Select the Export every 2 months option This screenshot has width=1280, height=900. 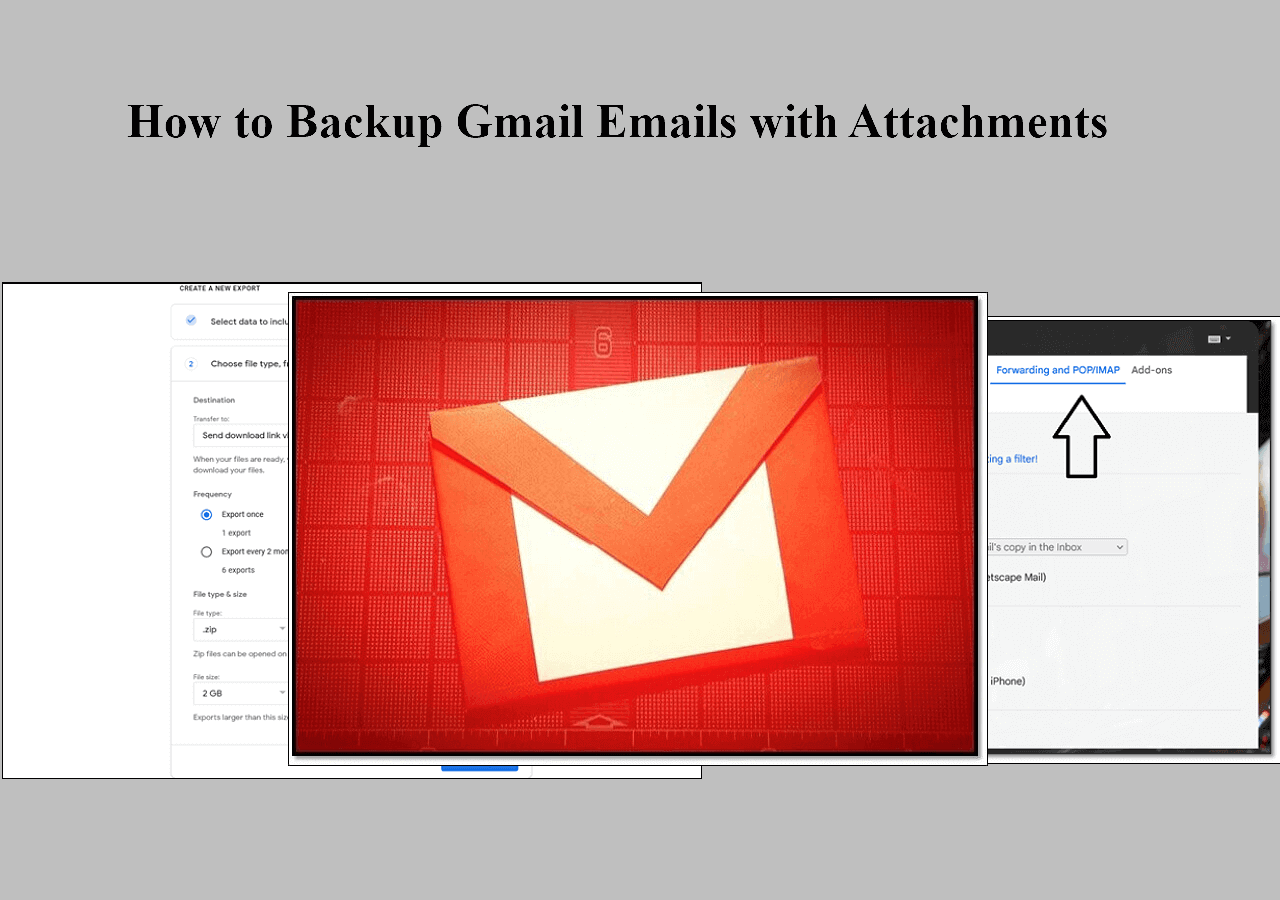(206, 552)
